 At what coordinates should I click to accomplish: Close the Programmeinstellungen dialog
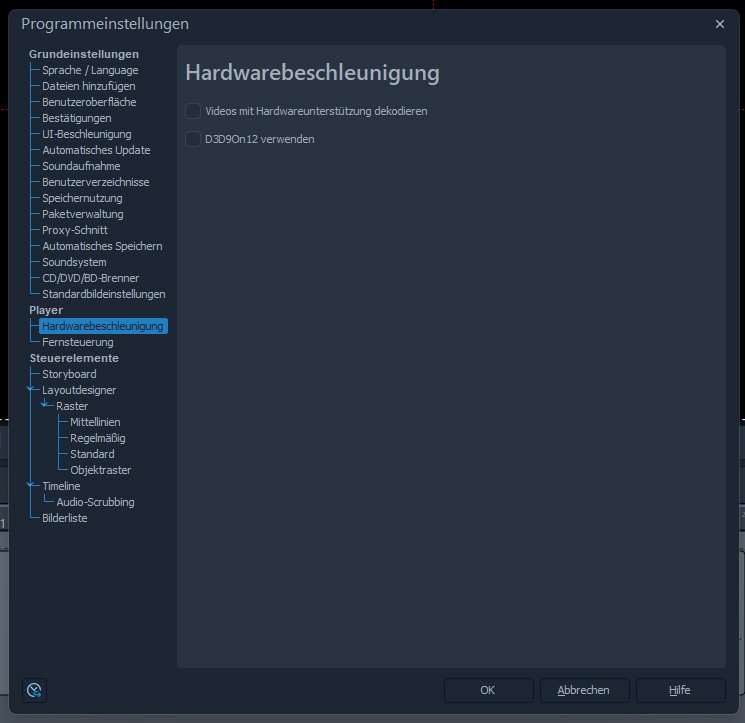click(720, 24)
